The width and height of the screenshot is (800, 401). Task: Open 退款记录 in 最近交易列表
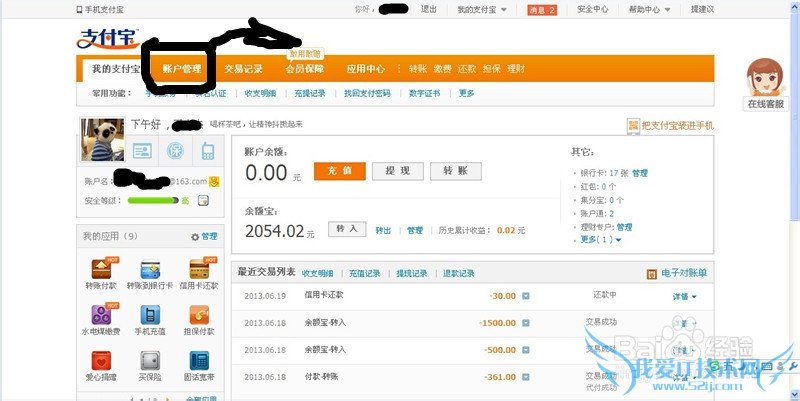[x=459, y=273]
